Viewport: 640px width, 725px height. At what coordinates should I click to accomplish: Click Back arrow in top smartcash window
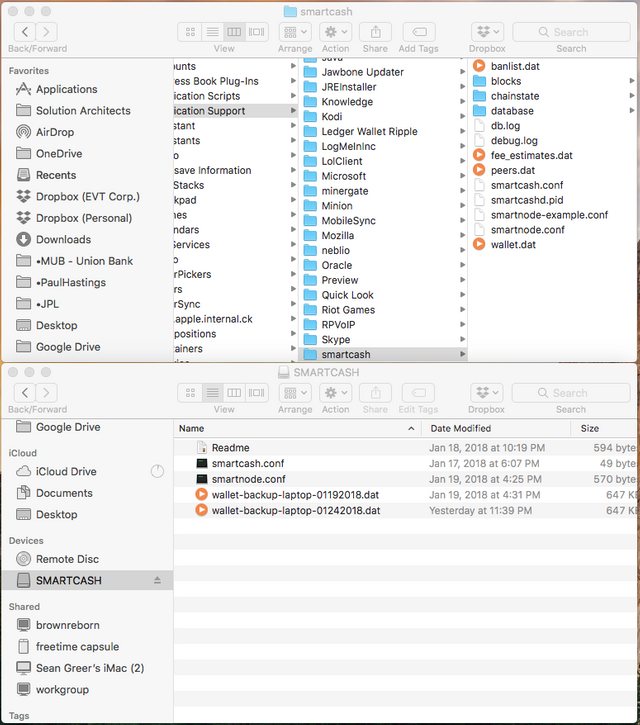pos(25,32)
